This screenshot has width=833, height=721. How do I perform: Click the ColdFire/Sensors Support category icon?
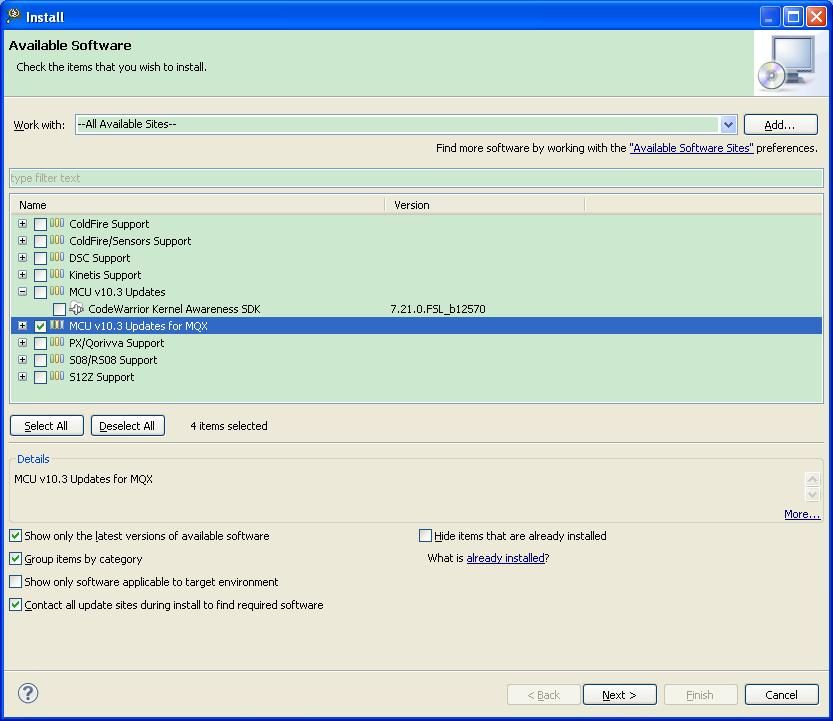pyautogui.click(x=57, y=240)
